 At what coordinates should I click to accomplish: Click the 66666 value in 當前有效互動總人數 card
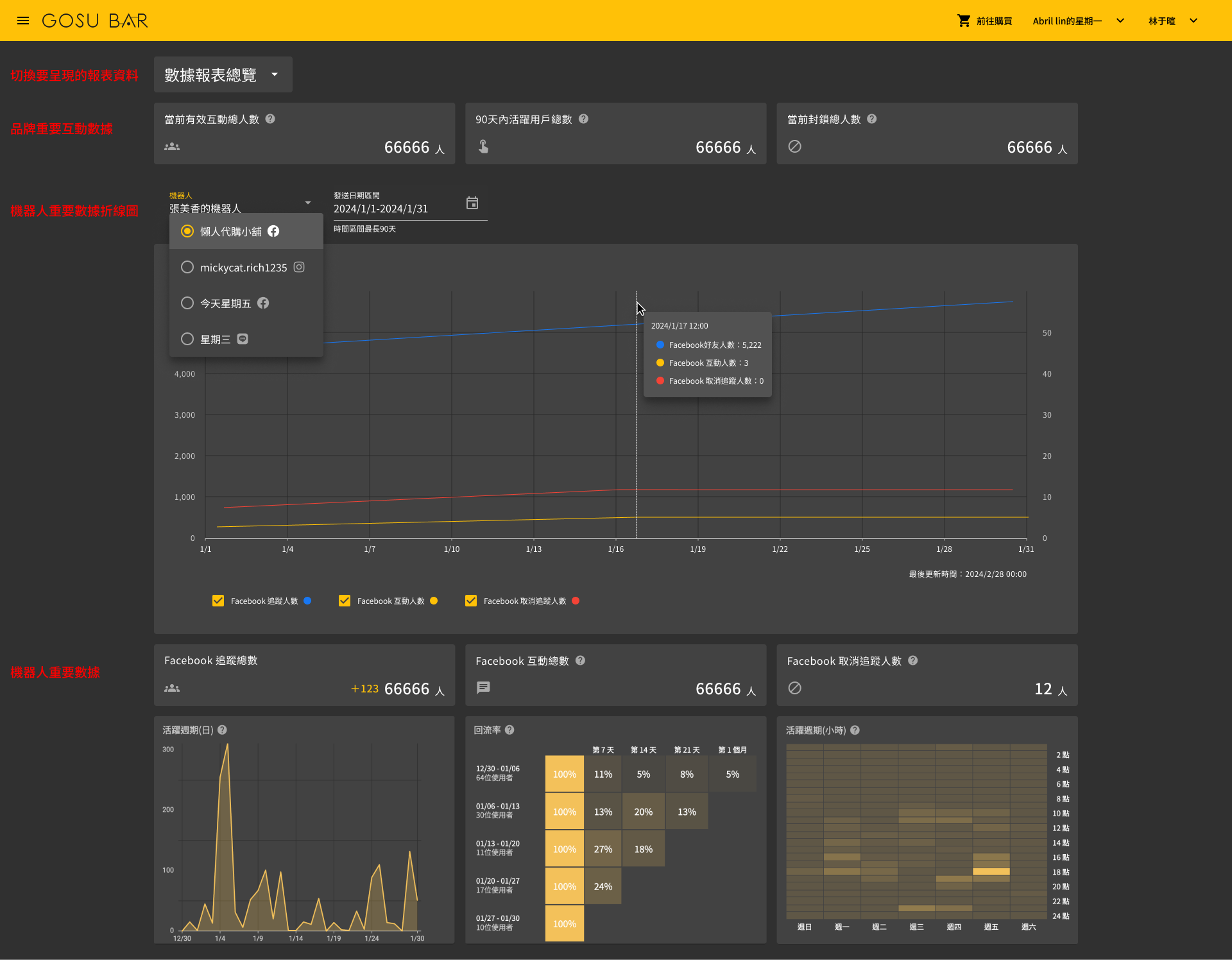407,148
